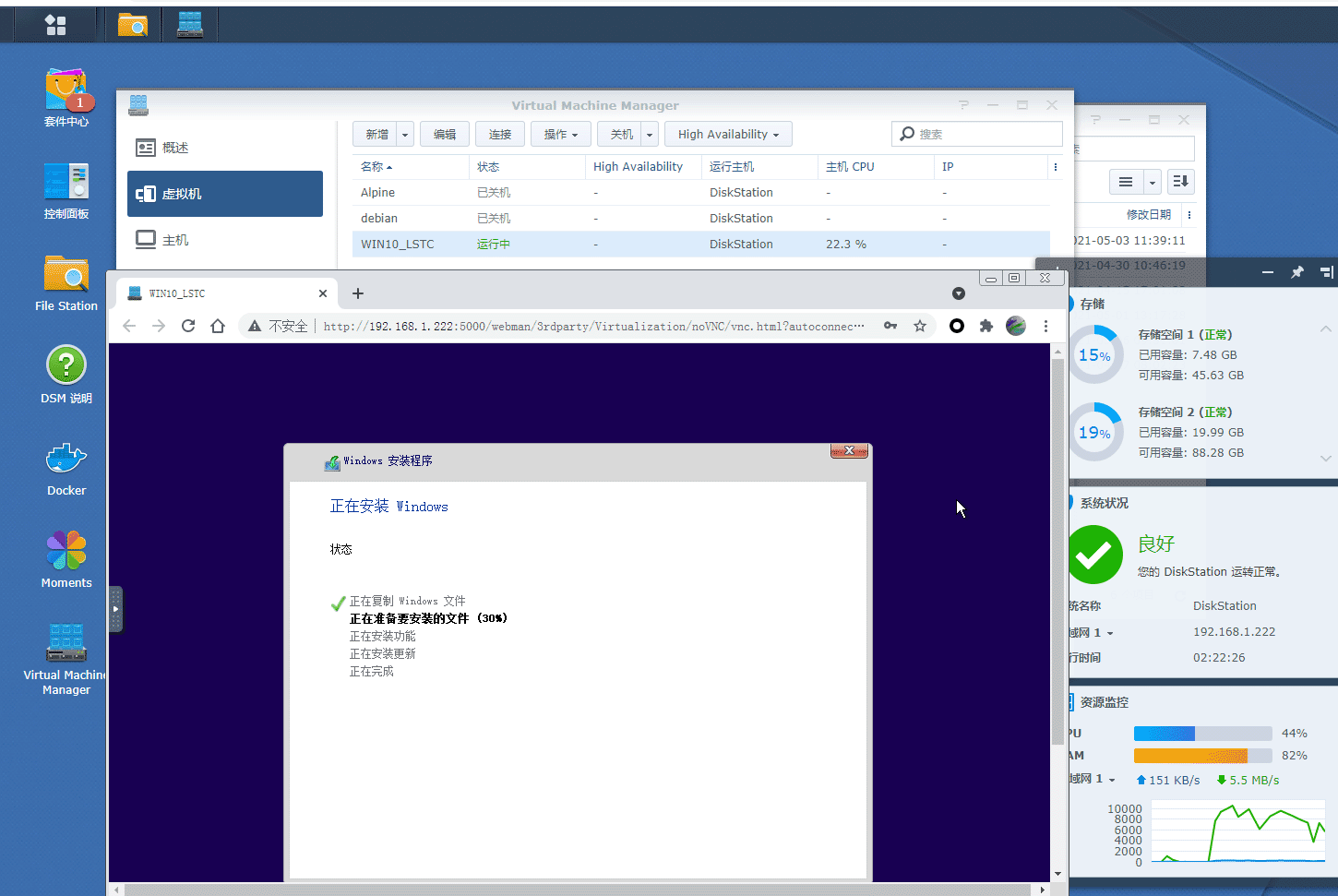This screenshot has height=896, width=1338.
Task: Click the 新增 button
Action: click(376, 135)
